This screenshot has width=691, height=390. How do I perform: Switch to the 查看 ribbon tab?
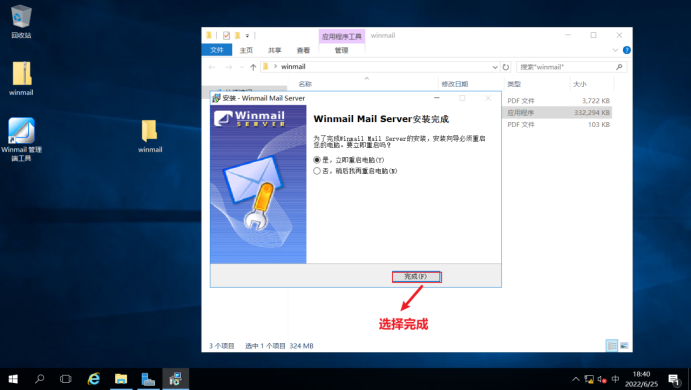(303, 50)
